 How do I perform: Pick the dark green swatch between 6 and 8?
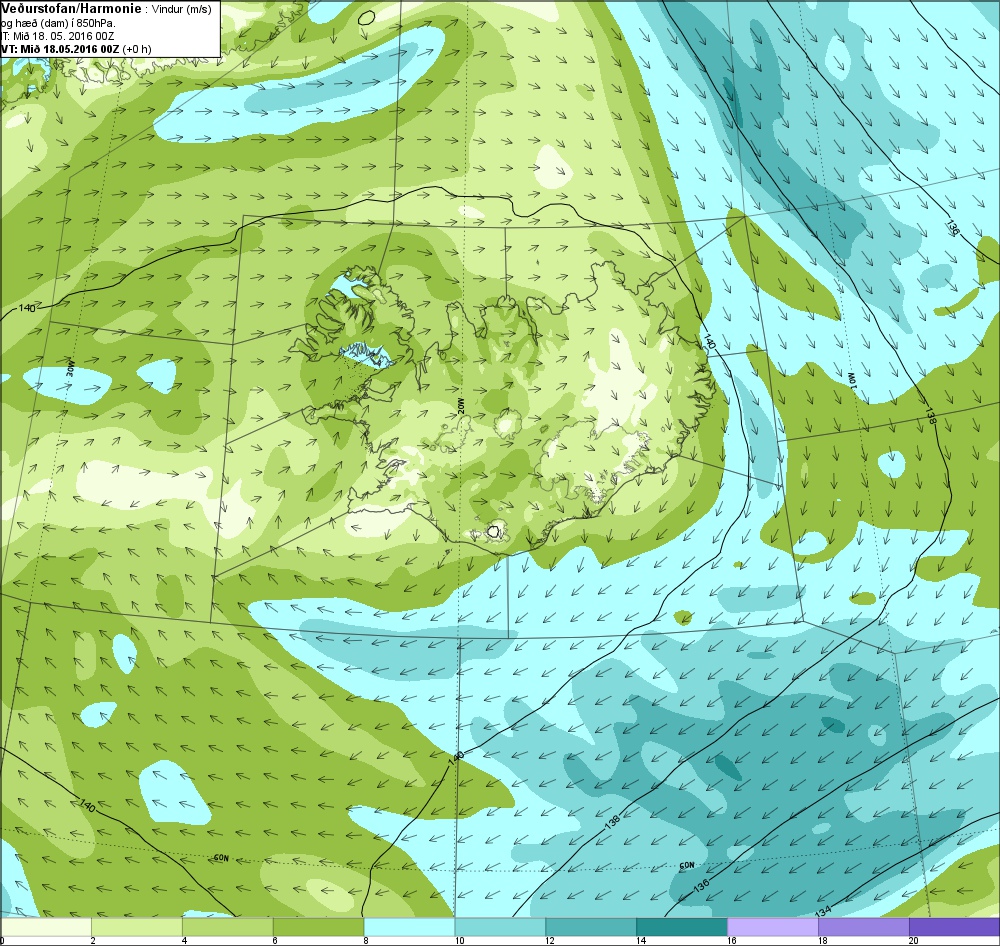[x=318, y=926]
